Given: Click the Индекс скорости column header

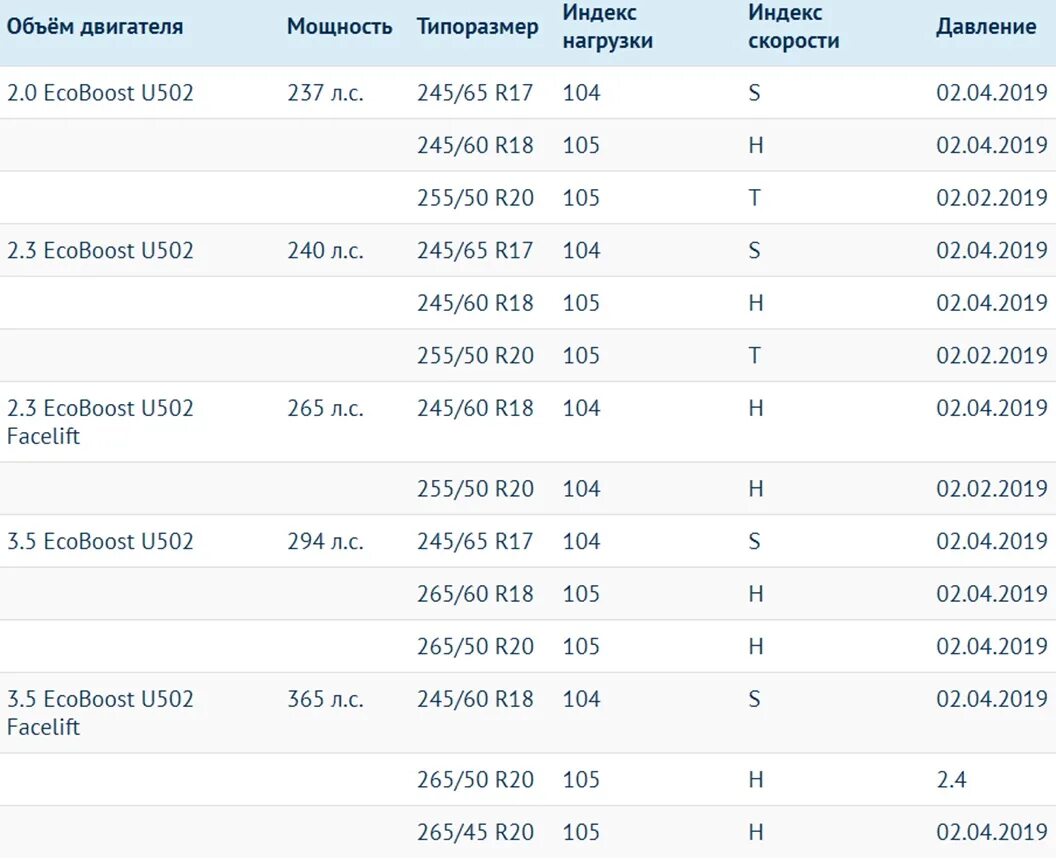Looking at the screenshot, I should pyautogui.click(x=793, y=27).
